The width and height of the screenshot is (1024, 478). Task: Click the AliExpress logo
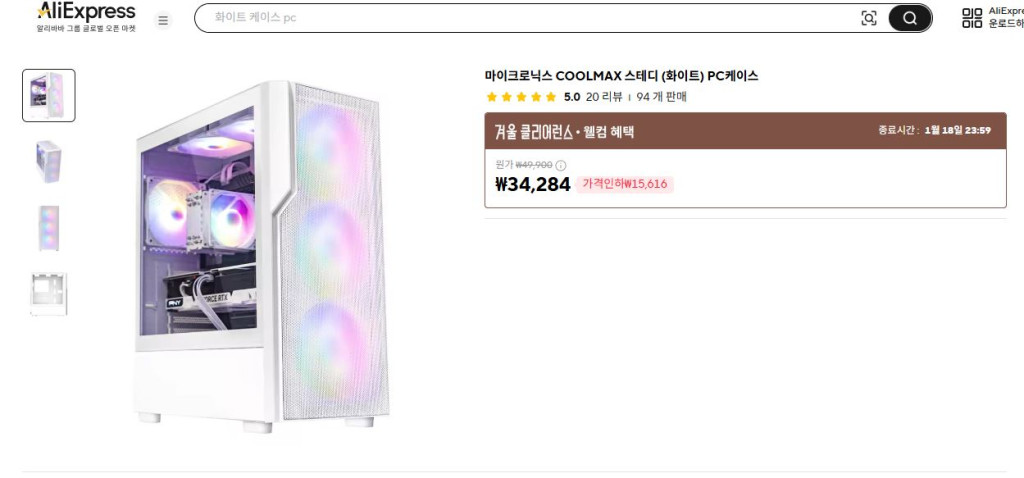86,12
